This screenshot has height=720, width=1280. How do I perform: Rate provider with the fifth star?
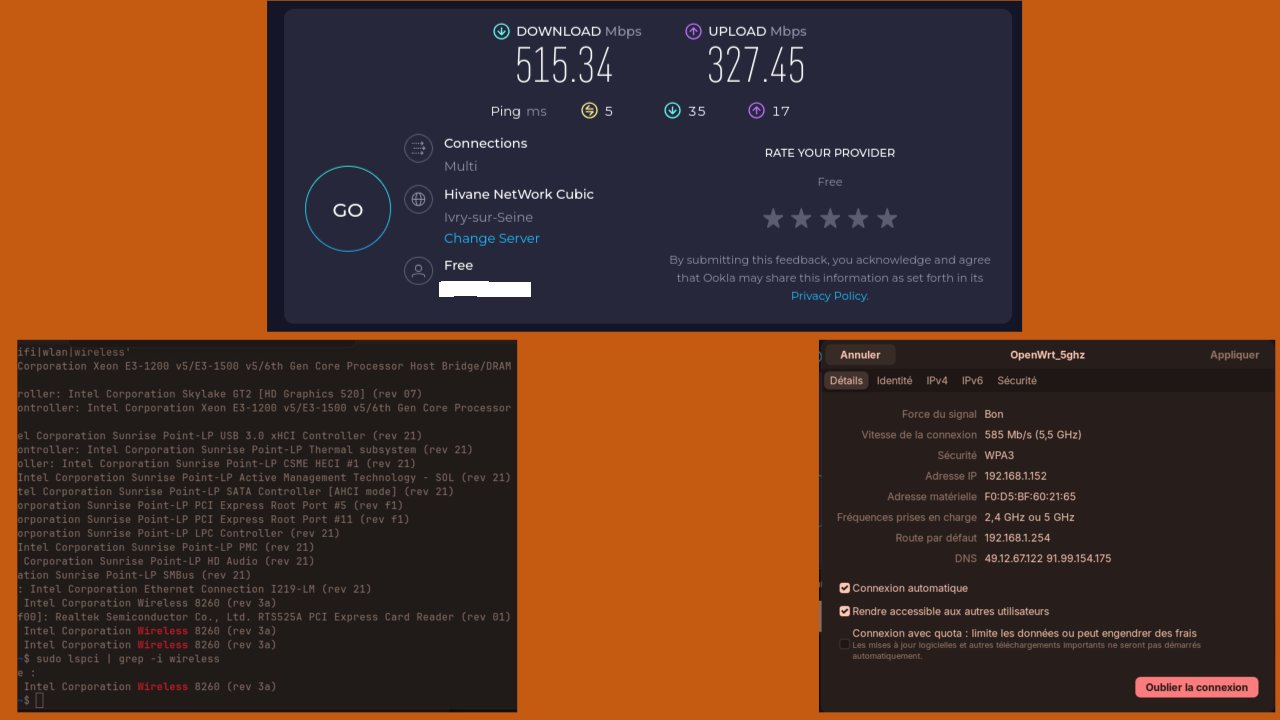coord(887,218)
